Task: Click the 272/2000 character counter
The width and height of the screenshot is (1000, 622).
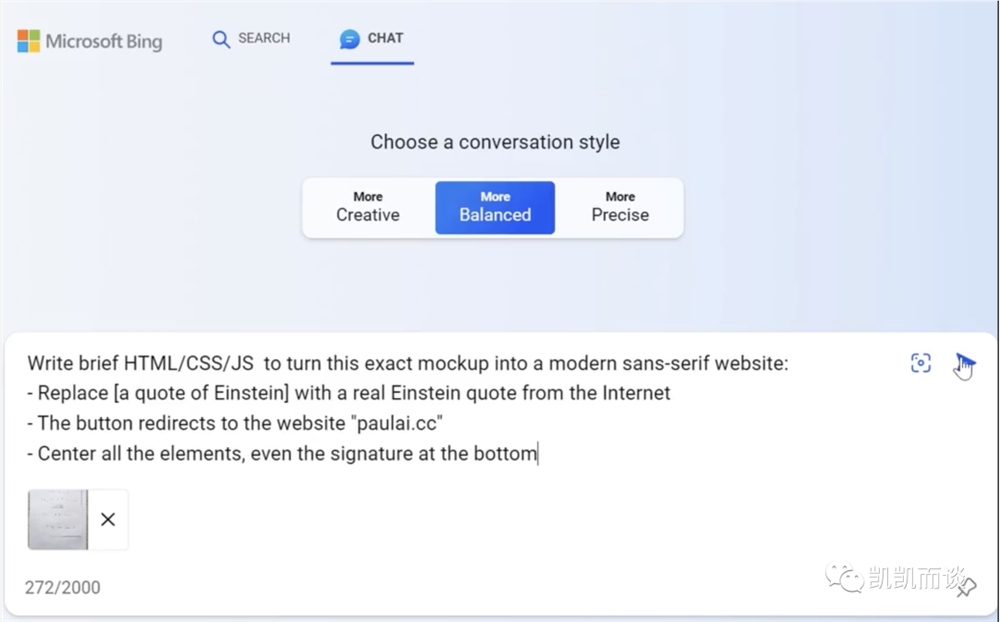Action: pos(62,587)
